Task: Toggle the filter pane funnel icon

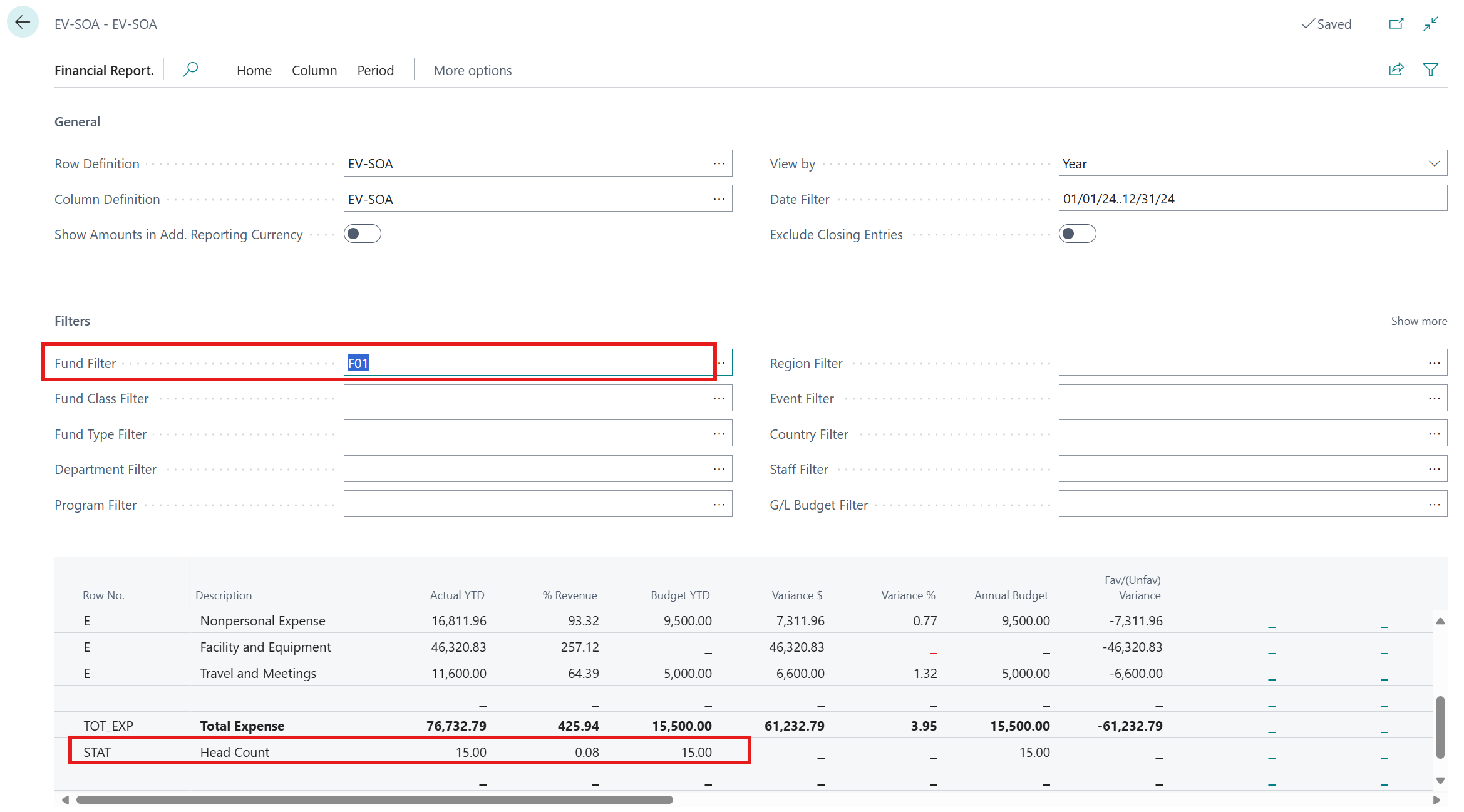Action: (x=1431, y=69)
